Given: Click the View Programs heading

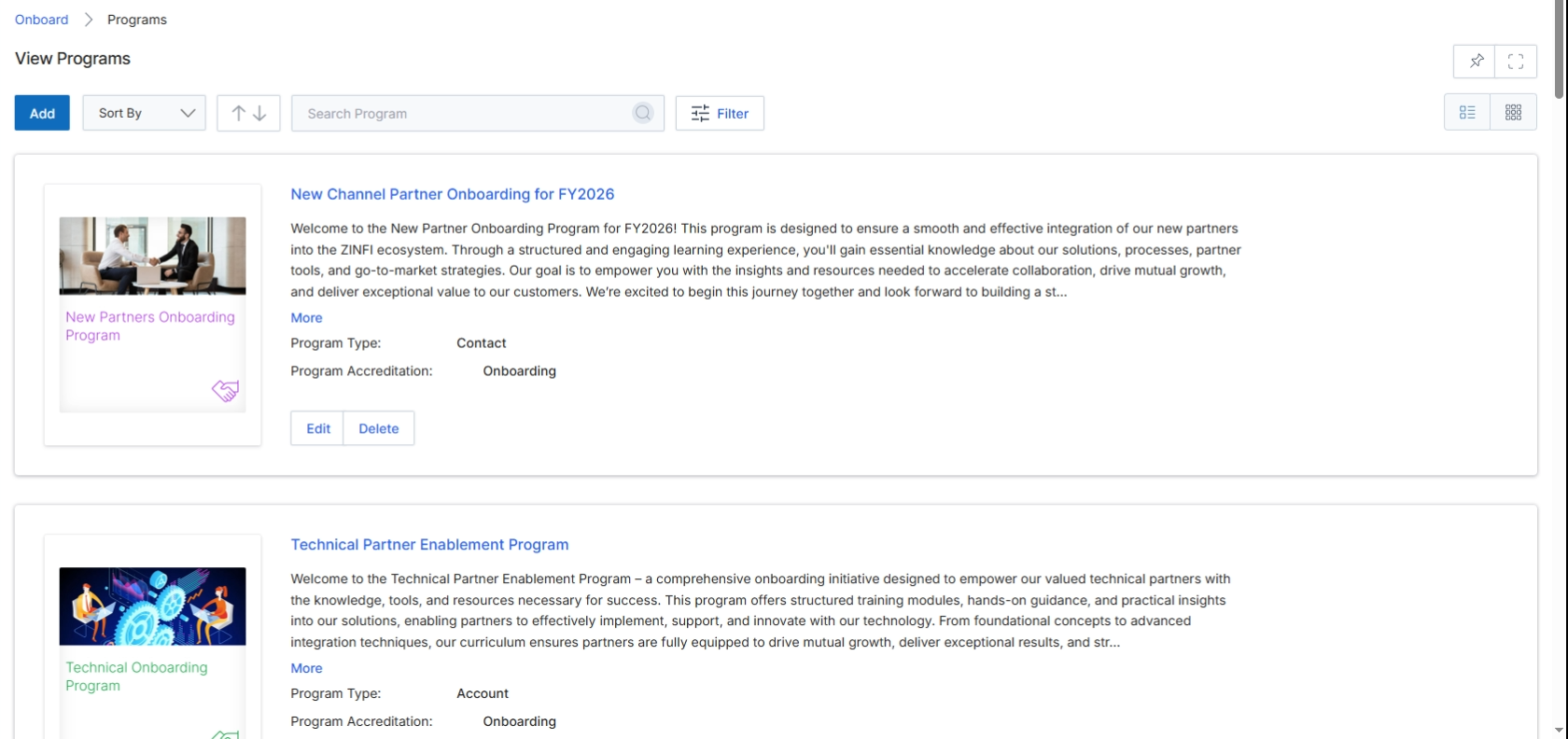Looking at the screenshot, I should point(73,59).
